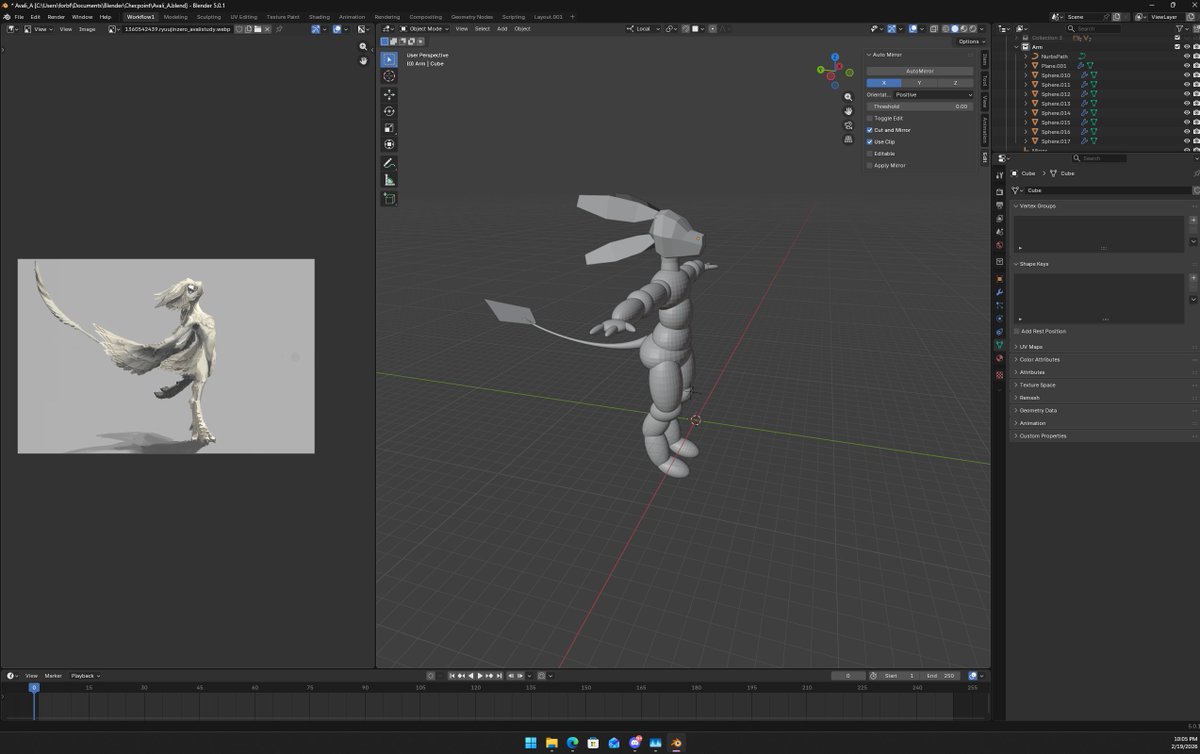This screenshot has height=754, width=1200.
Task: Select the Move tool in viewport toolbar
Action: 389,94
